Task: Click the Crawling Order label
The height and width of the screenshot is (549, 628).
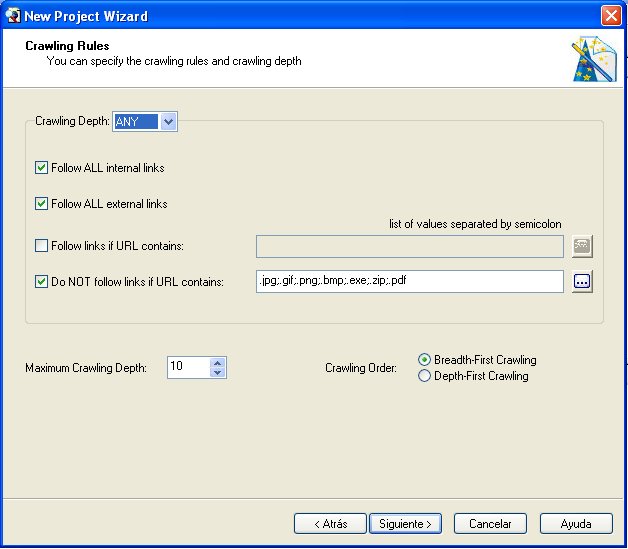Action: click(361, 368)
